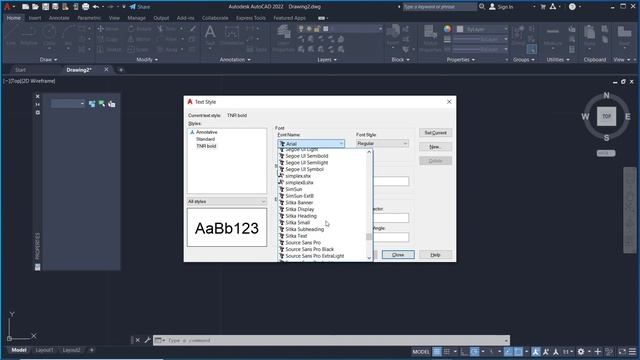Screen dimensions: 640x360
Task: Open the All styles filter dropdown
Action: click(x=227, y=202)
